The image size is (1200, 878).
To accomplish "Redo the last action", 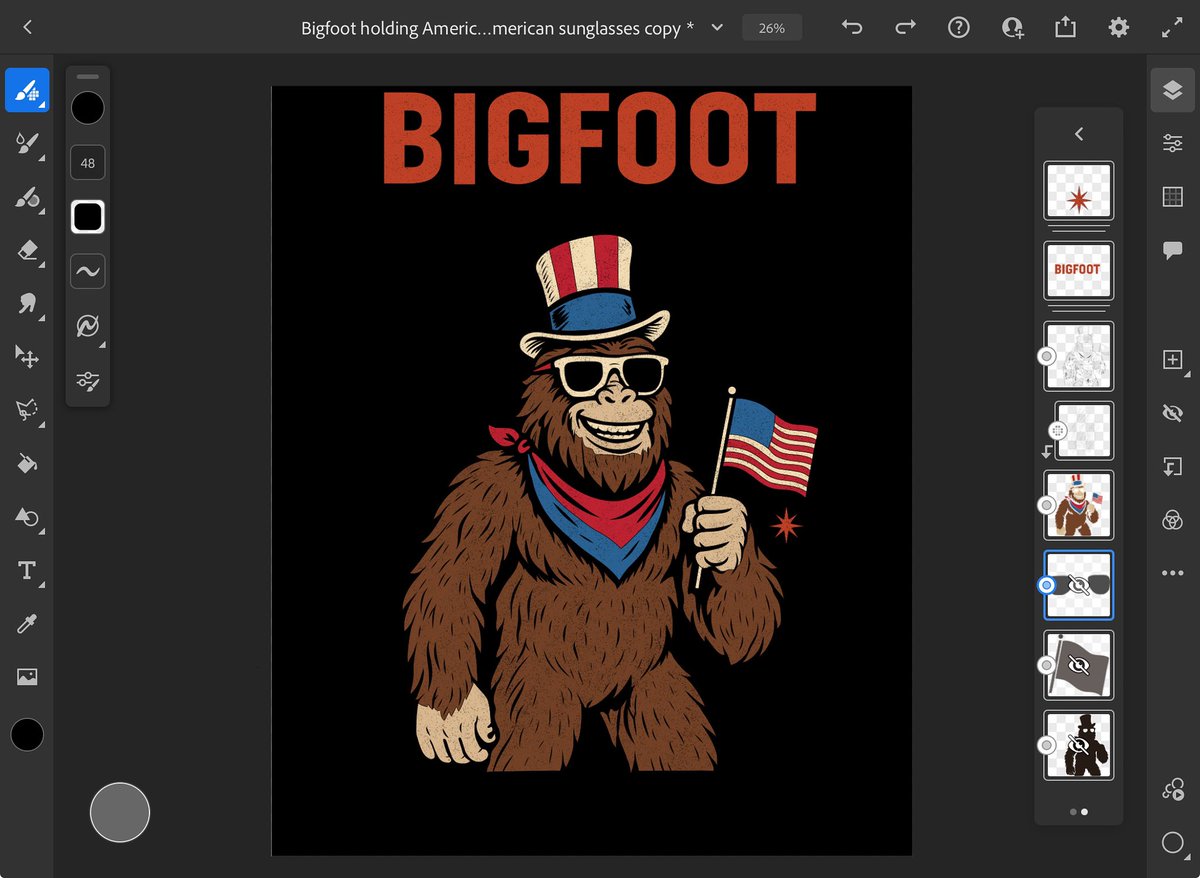I will coord(905,28).
